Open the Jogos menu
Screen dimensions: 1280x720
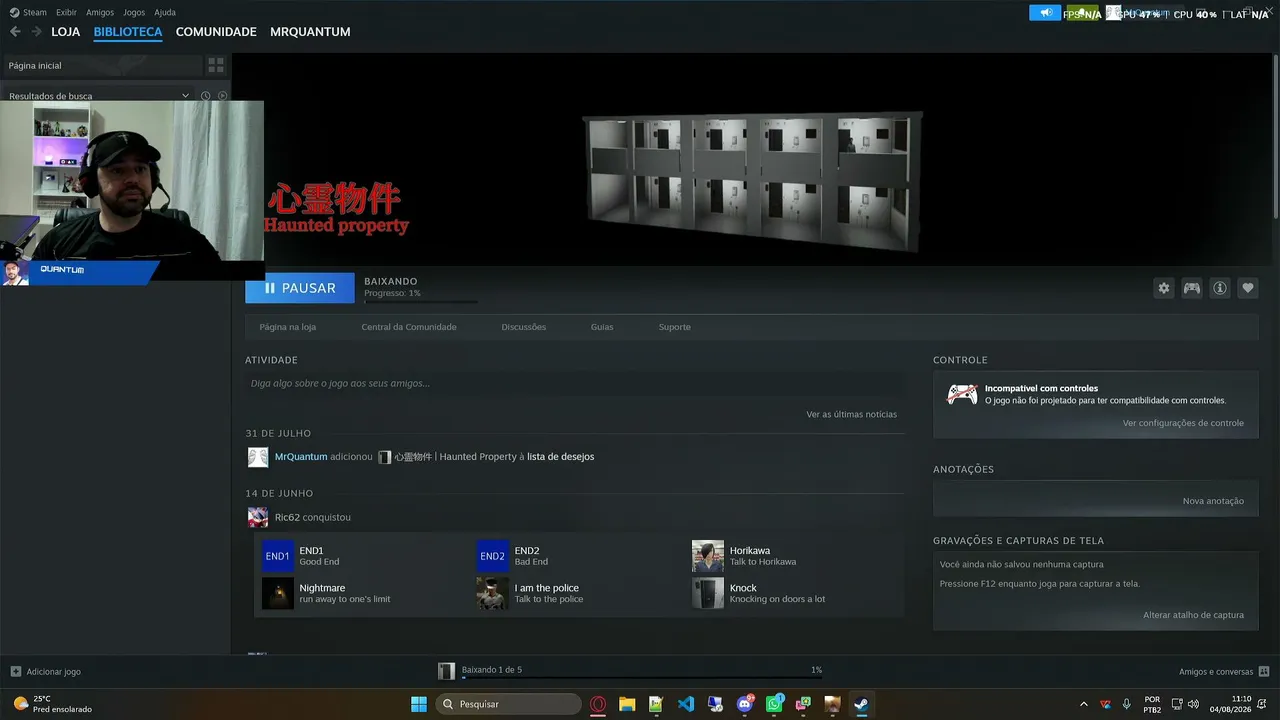pyautogui.click(x=134, y=13)
